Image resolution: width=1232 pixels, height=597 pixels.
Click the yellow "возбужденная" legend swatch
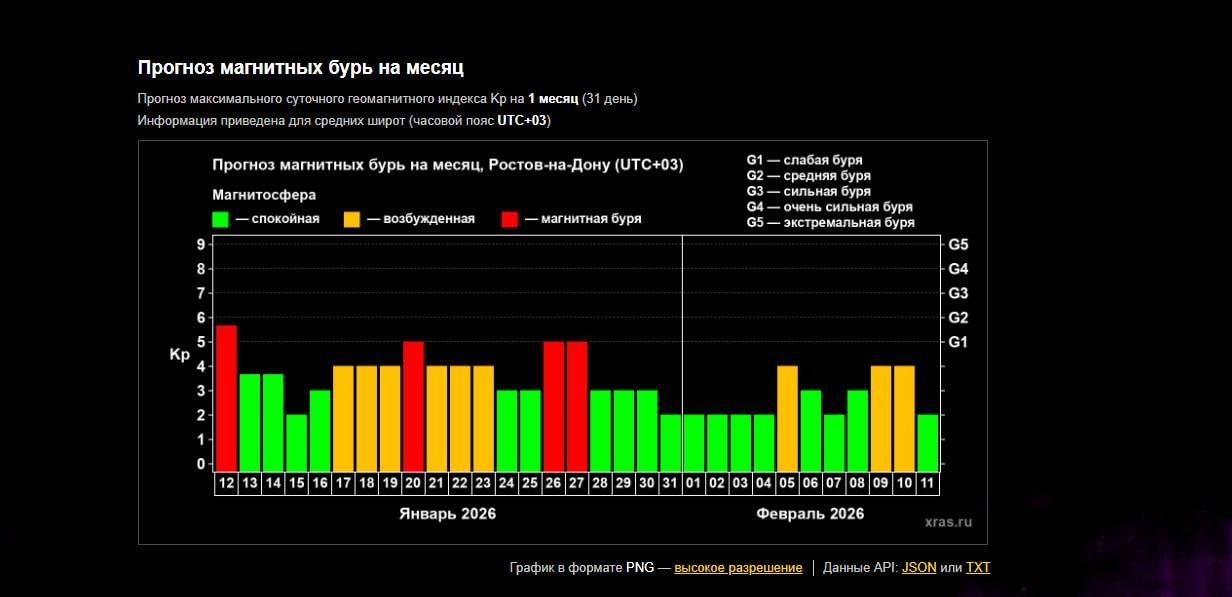click(352, 219)
